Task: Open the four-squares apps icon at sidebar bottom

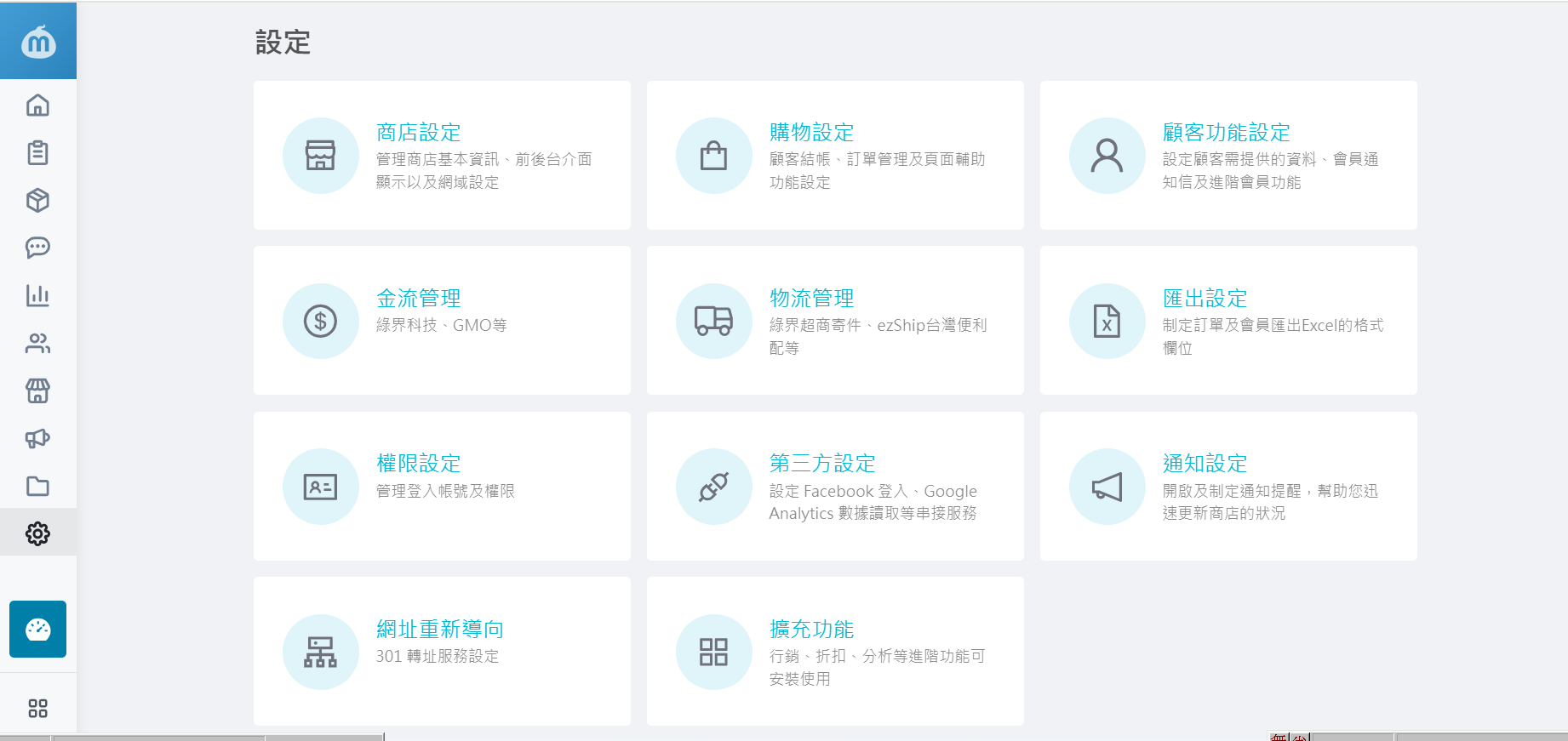Action: pos(37,709)
